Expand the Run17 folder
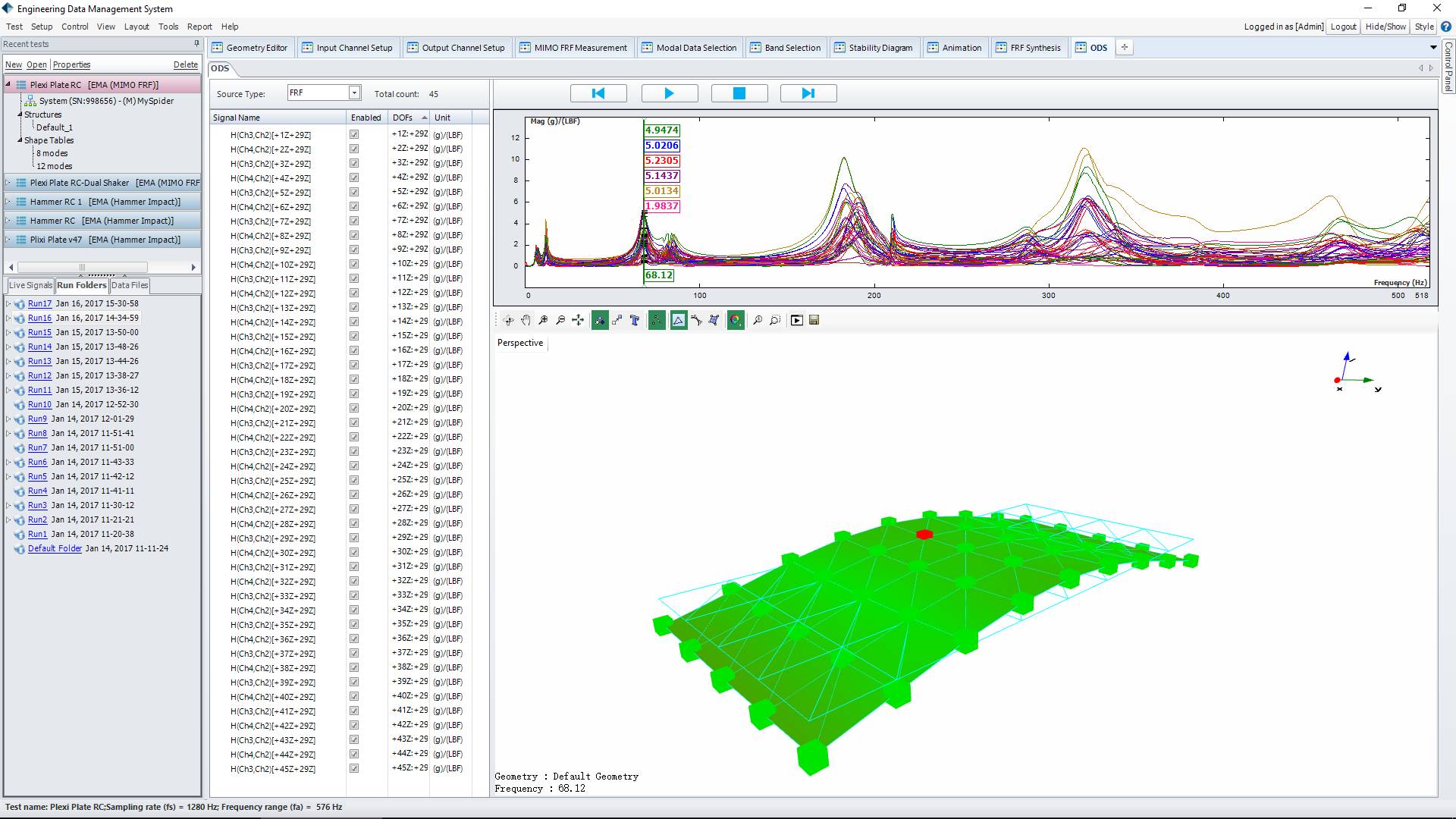1456x819 pixels. pos(8,303)
